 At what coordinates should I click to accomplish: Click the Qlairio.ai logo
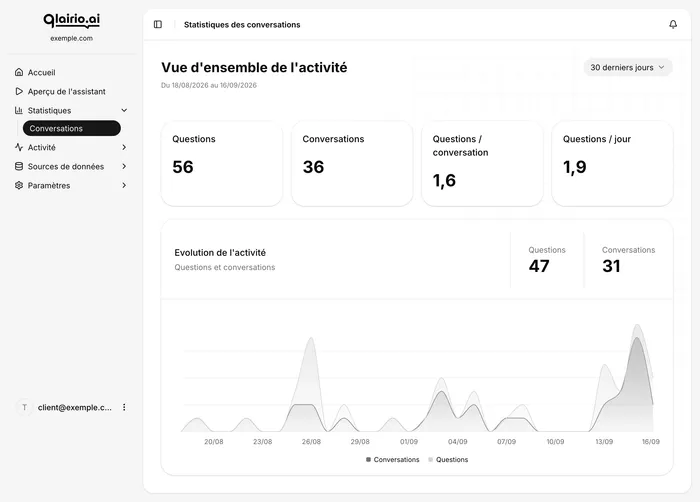[71, 21]
